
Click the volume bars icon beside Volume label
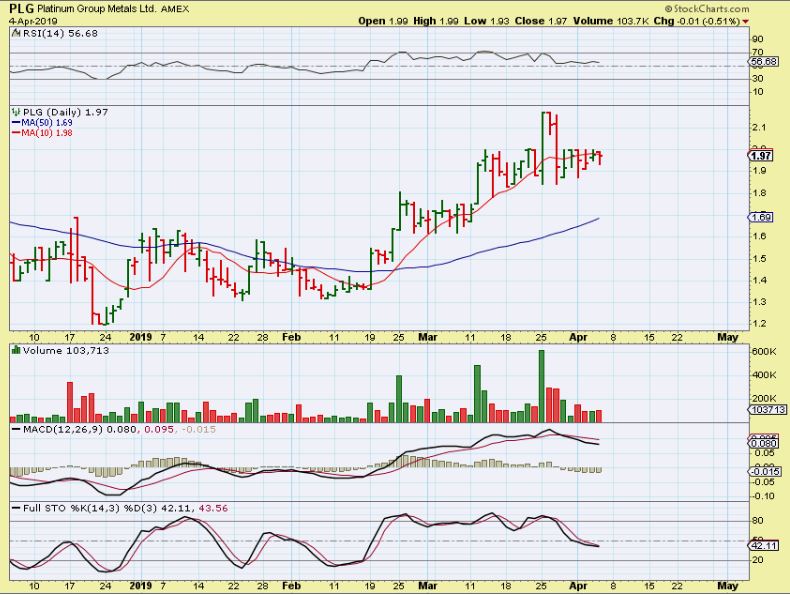click(16, 350)
